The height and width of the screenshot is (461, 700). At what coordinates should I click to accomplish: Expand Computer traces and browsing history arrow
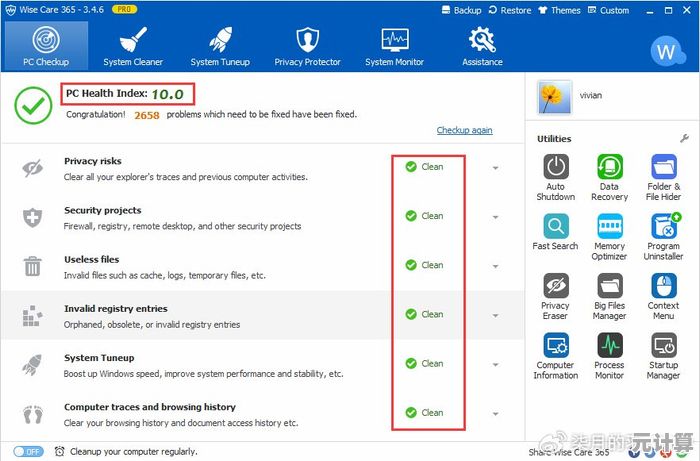[496, 414]
